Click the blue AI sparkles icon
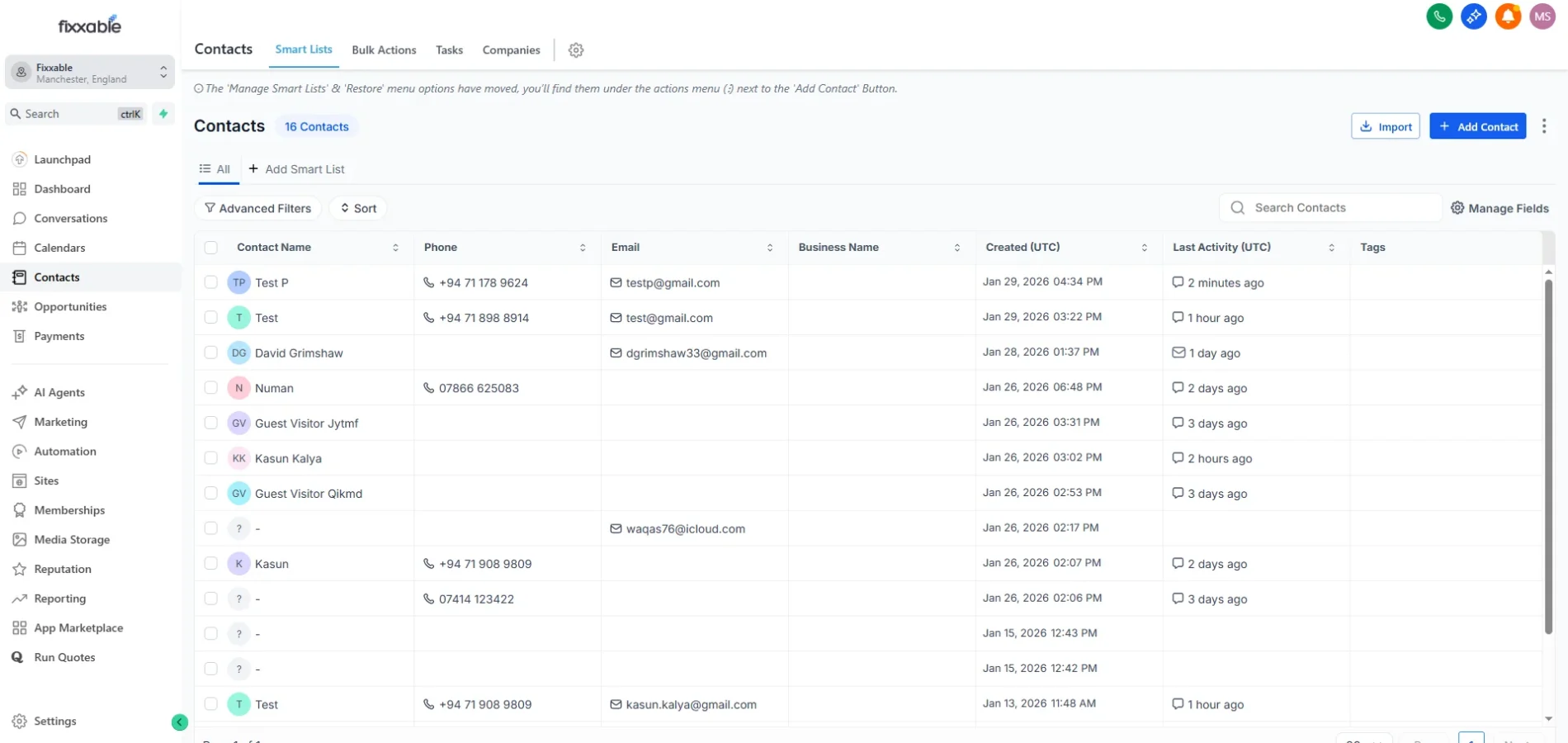 1474,17
